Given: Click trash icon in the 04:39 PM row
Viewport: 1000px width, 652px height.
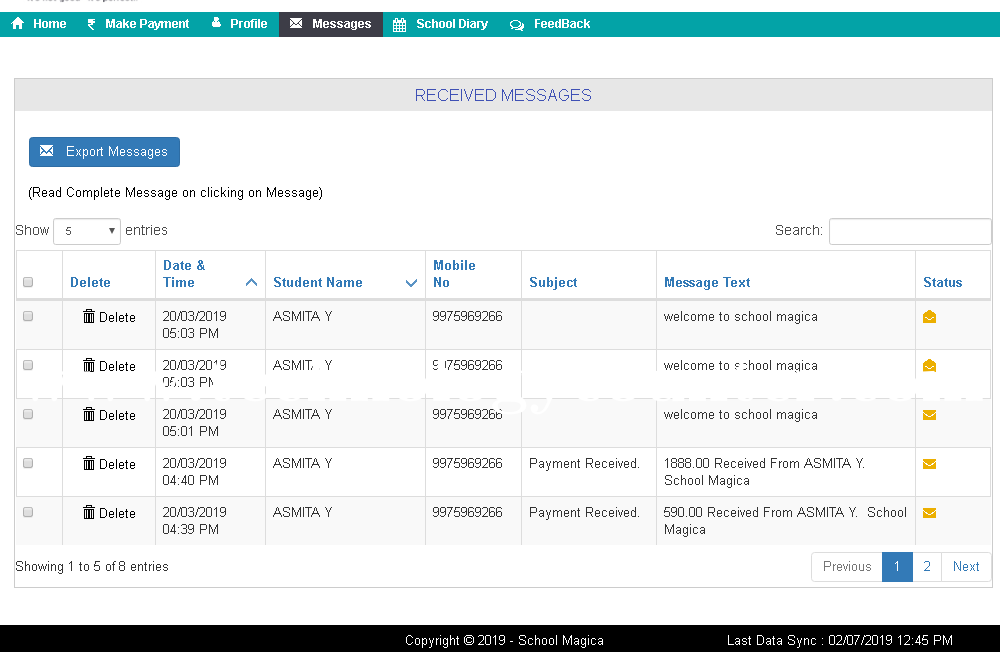Looking at the screenshot, I should tap(89, 512).
